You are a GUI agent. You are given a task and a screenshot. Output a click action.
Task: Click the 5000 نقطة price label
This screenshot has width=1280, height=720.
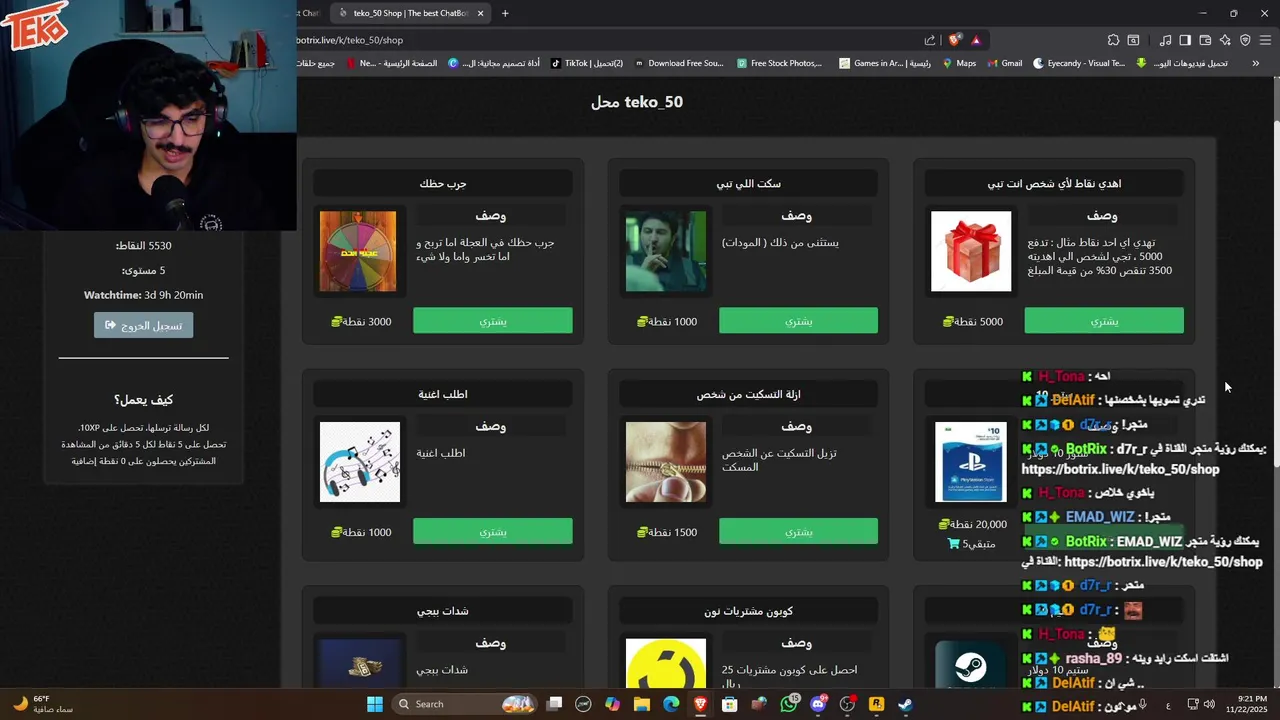972,322
